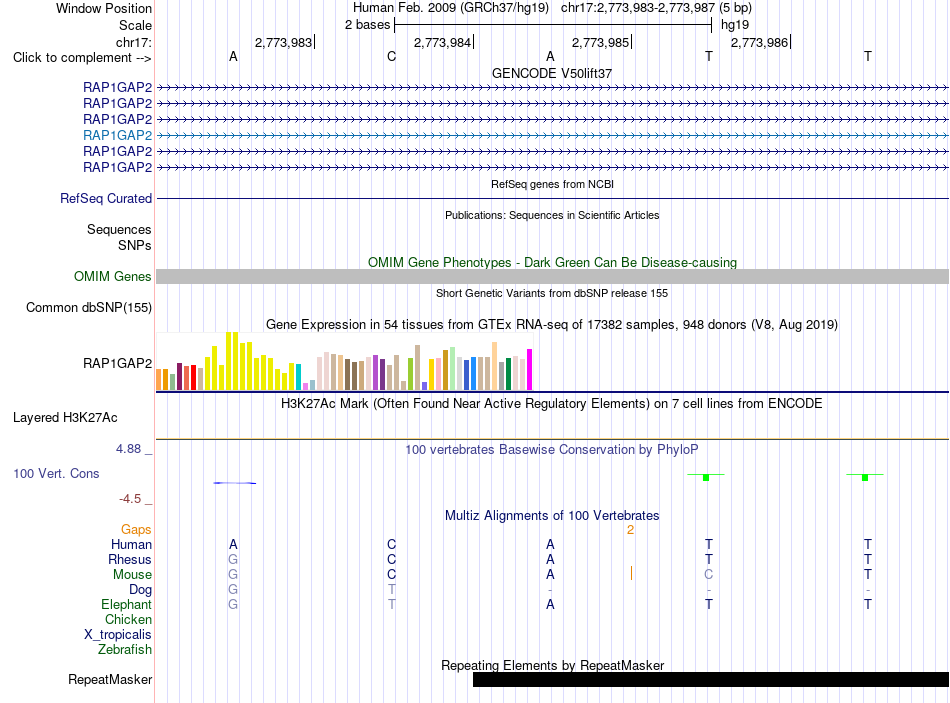Click the magenta bar in GTEx expression chart

pos(530,369)
